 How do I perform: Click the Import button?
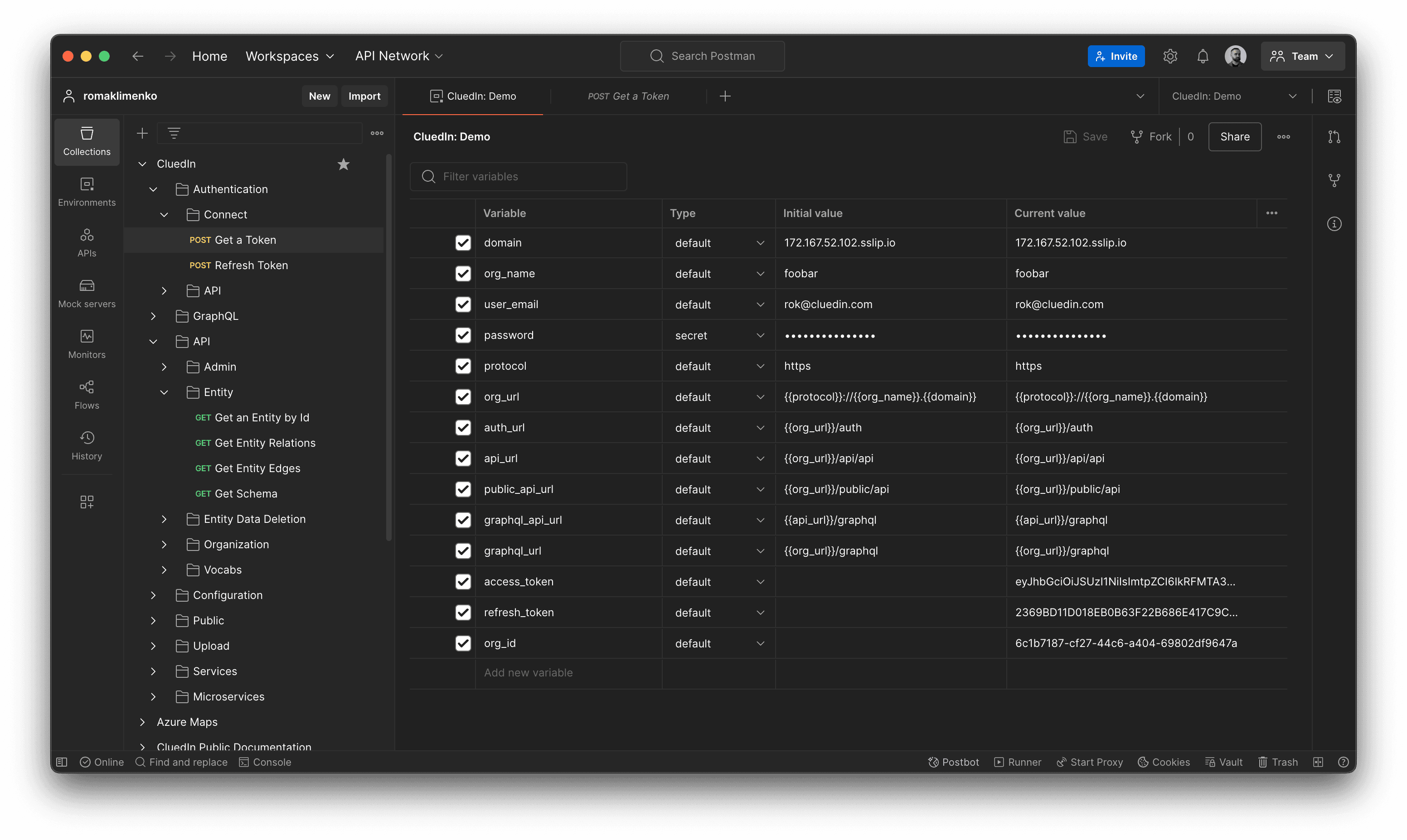[364, 96]
